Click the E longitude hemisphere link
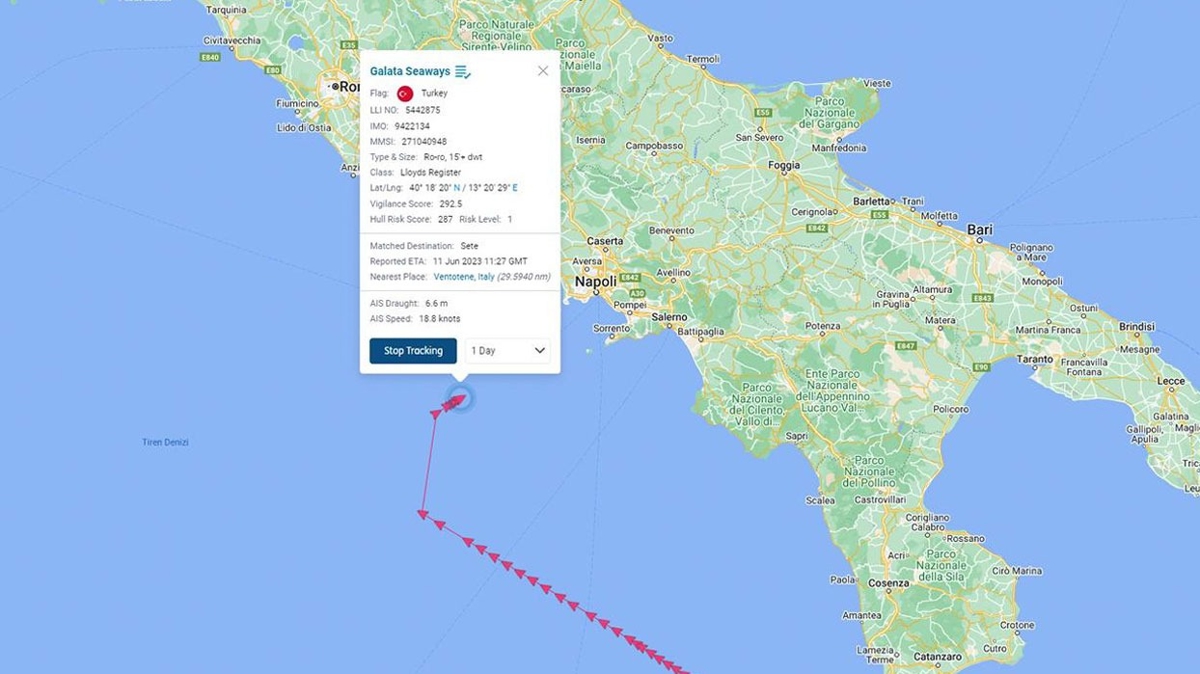 tap(515, 187)
